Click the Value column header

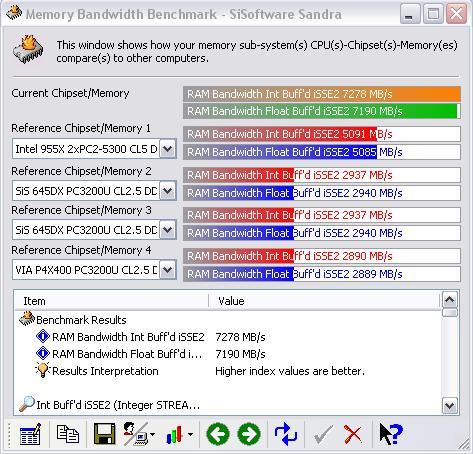point(324,301)
